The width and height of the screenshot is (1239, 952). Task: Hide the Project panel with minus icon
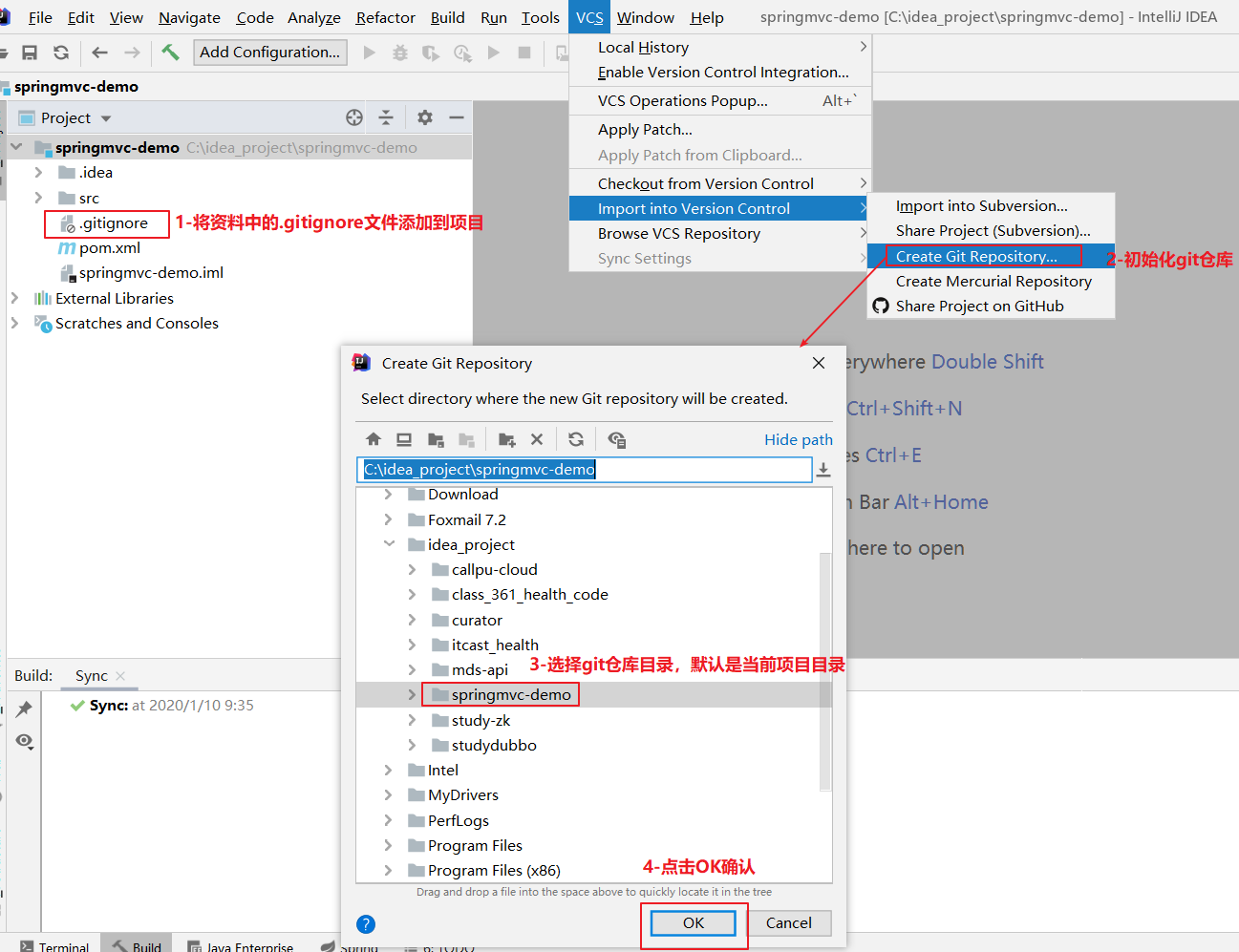coord(457,117)
